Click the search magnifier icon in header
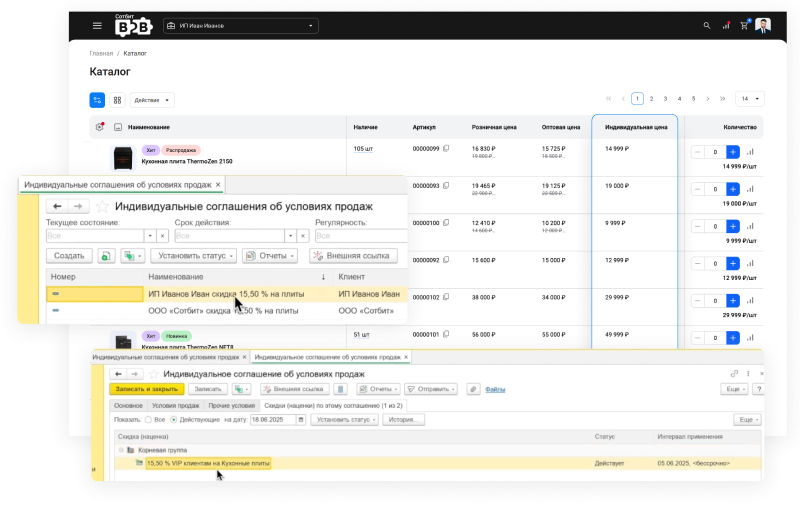Image resolution: width=800 pixels, height=510 pixels. pos(707,25)
